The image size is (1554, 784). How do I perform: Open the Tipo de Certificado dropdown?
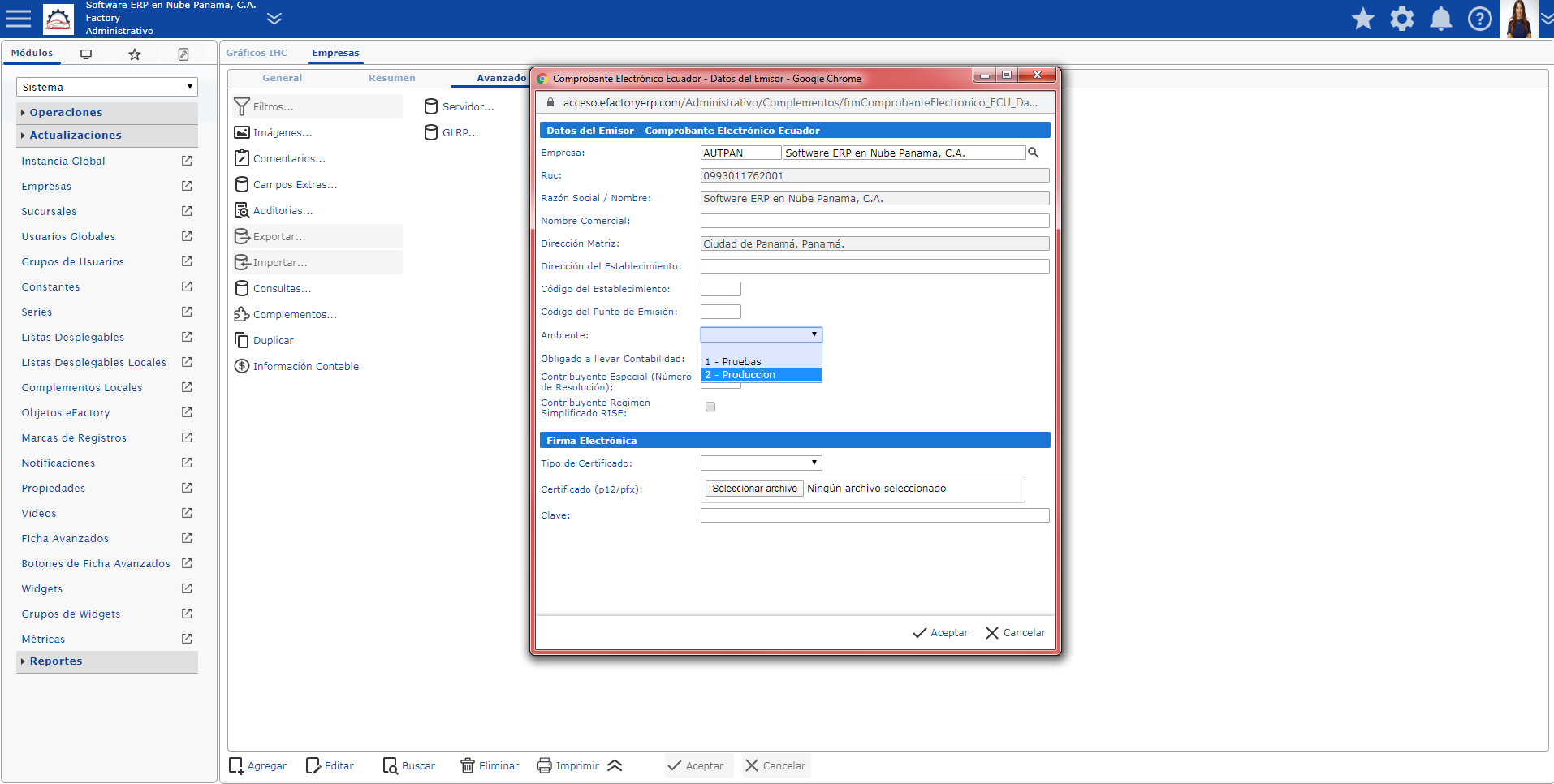(761, 463)
